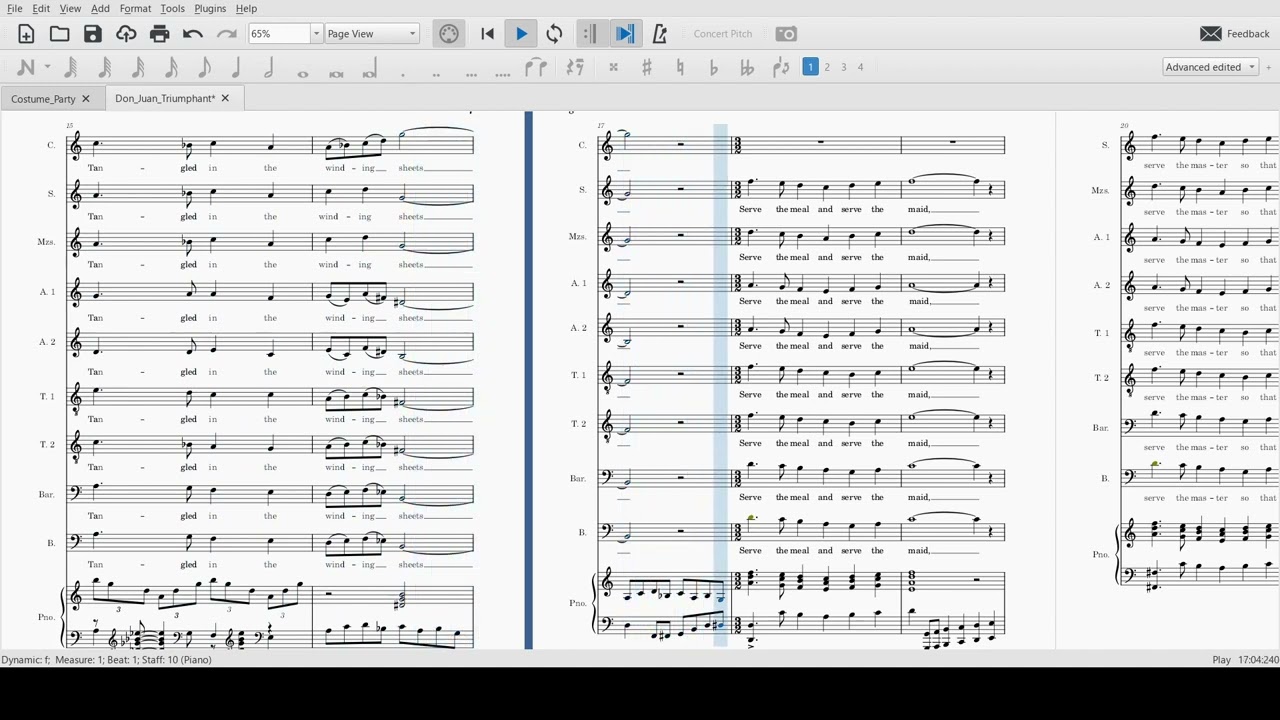The image size is (1280, 720).
Task: Save the score with the floppy disk icon
Action: 93,34
